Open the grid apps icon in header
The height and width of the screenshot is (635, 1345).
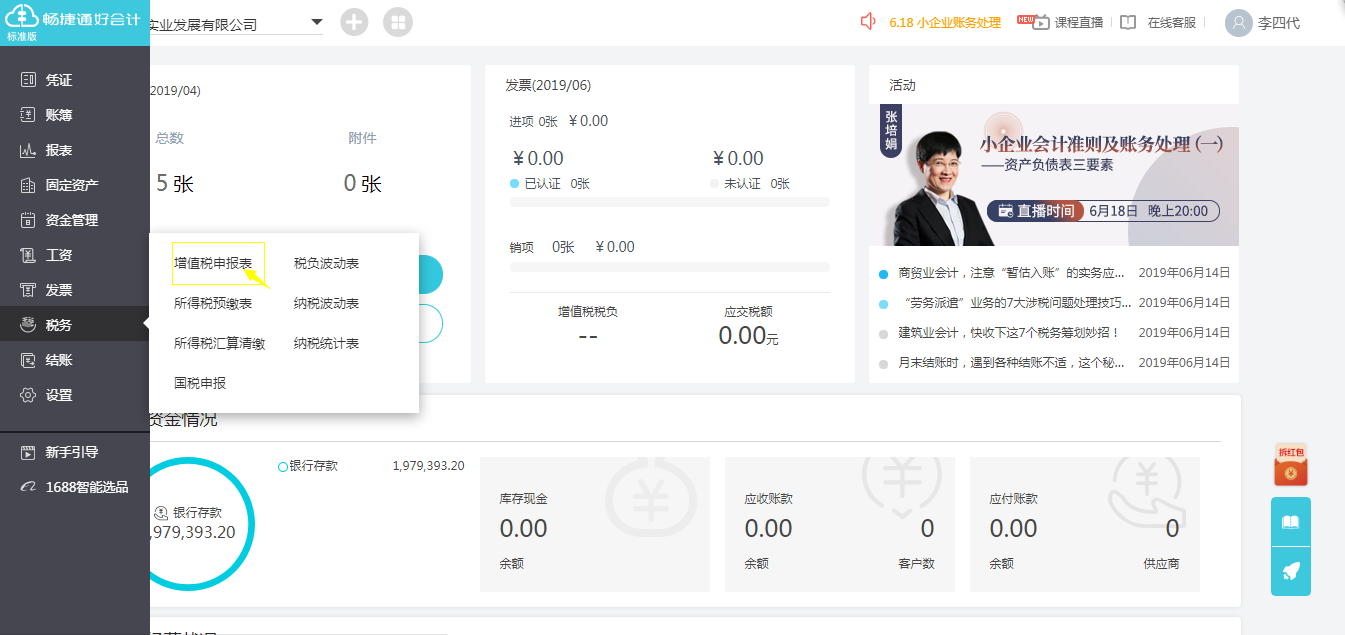pyautogui.click(x=397, y=22)
